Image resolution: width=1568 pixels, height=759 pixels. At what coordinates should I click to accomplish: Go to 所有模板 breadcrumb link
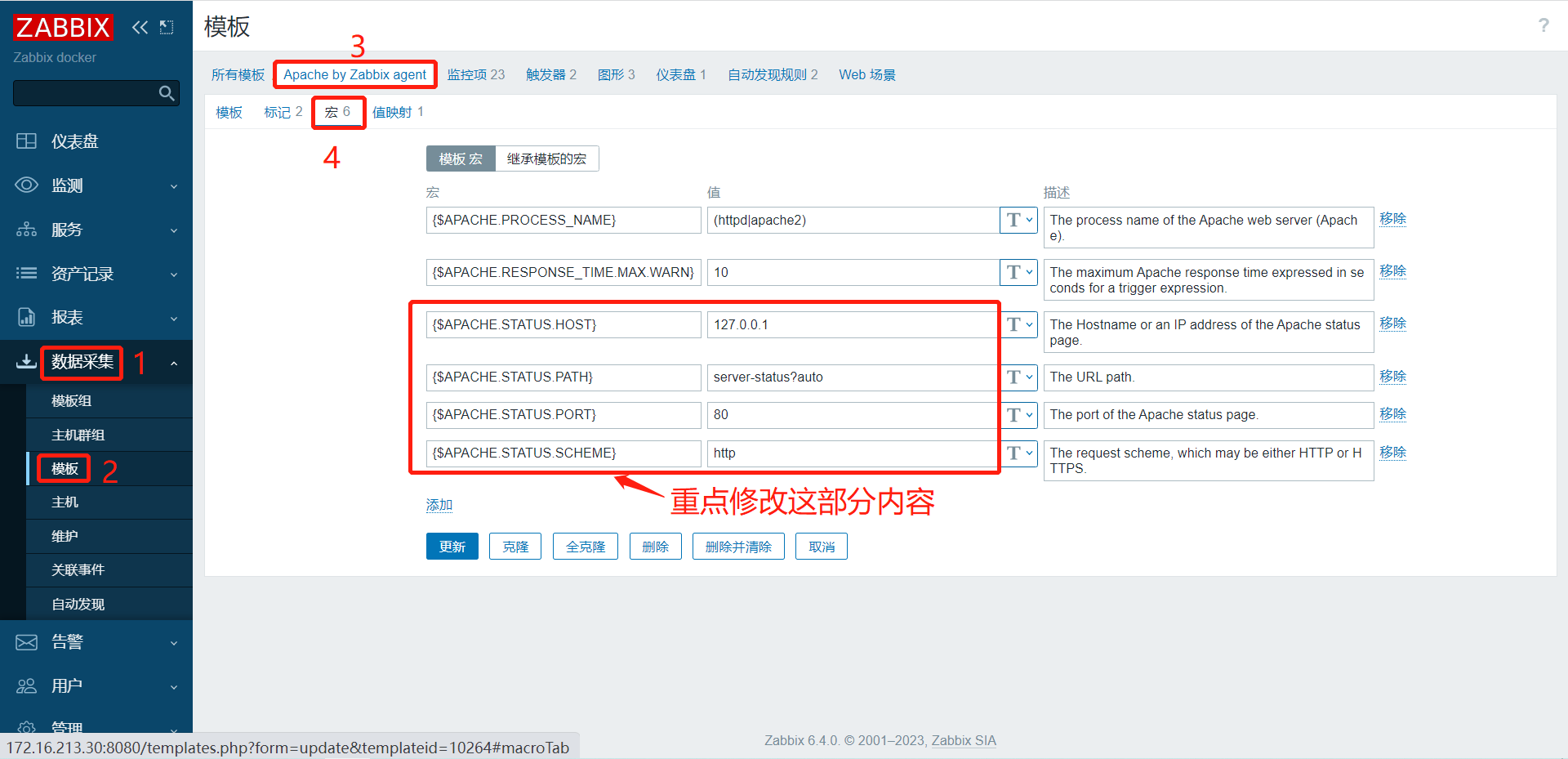pyautogui.click(x=238, y=74)
